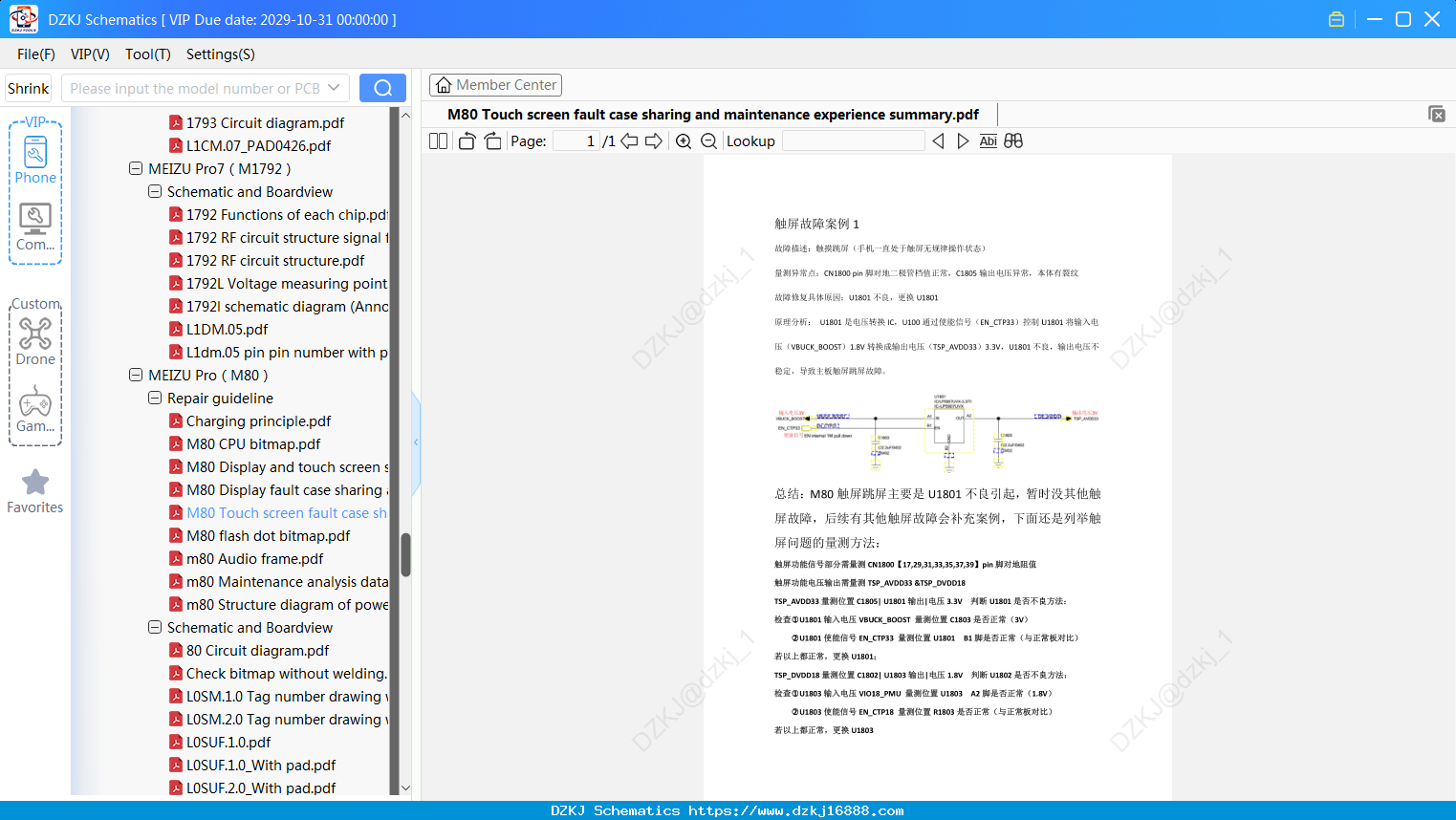Open L0SM.2.0 Tag number drawing
1456x820 pixels.
287,719
